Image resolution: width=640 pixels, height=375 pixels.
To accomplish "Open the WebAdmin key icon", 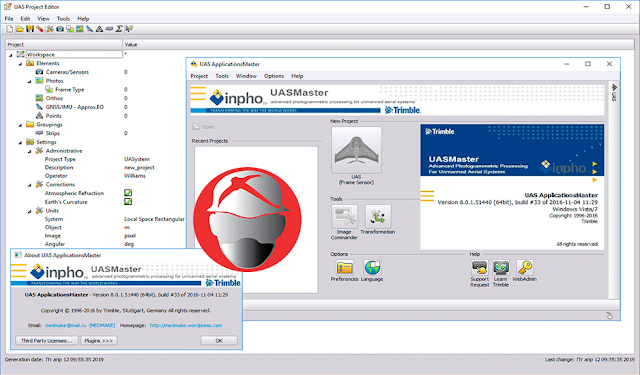I will 524,268.
